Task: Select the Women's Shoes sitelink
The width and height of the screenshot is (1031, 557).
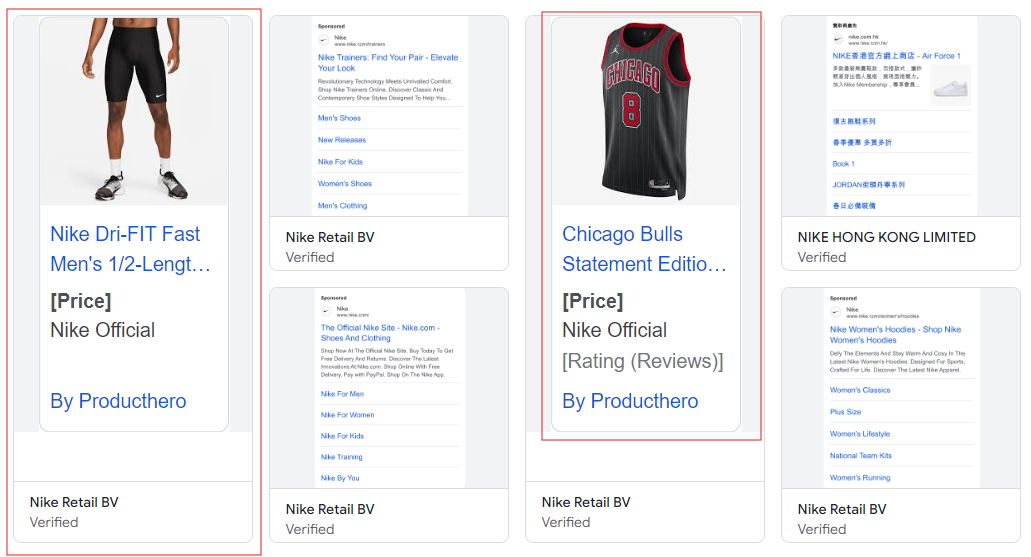Action: coord(345,183)
